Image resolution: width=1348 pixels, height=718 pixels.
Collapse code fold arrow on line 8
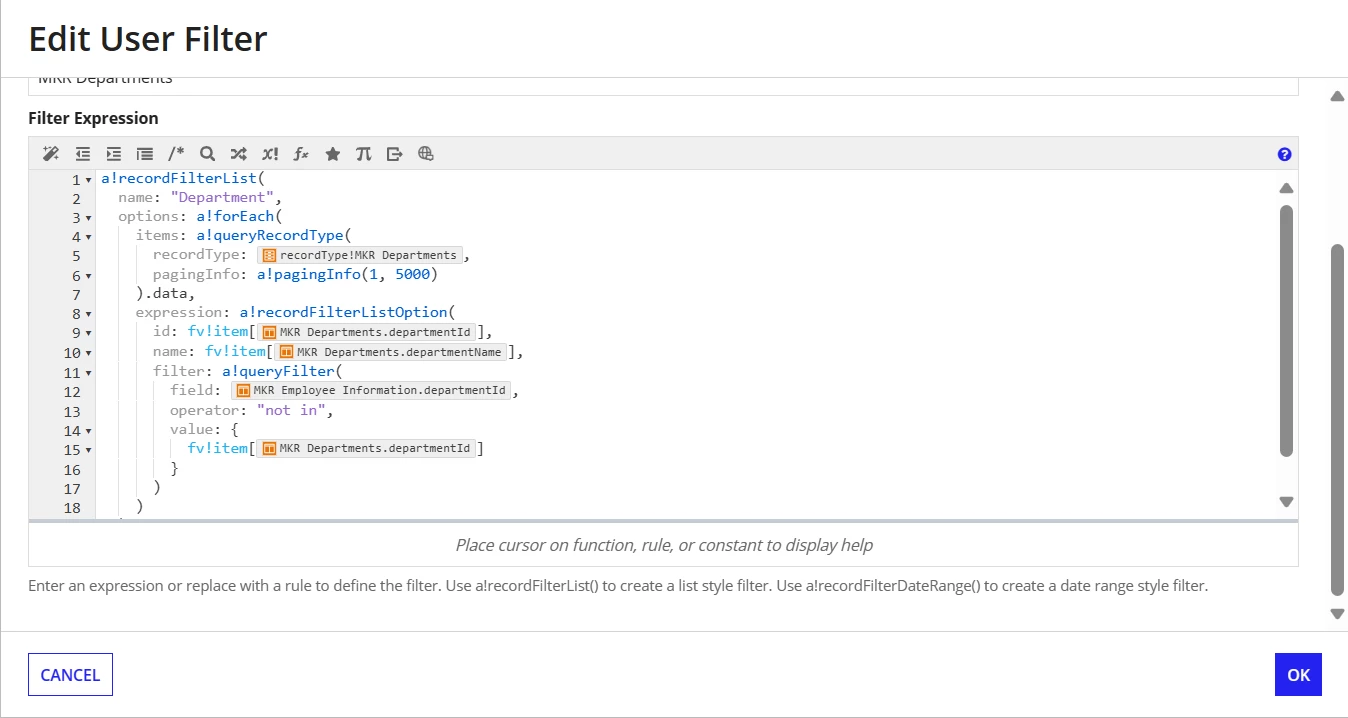click(89, 315)
